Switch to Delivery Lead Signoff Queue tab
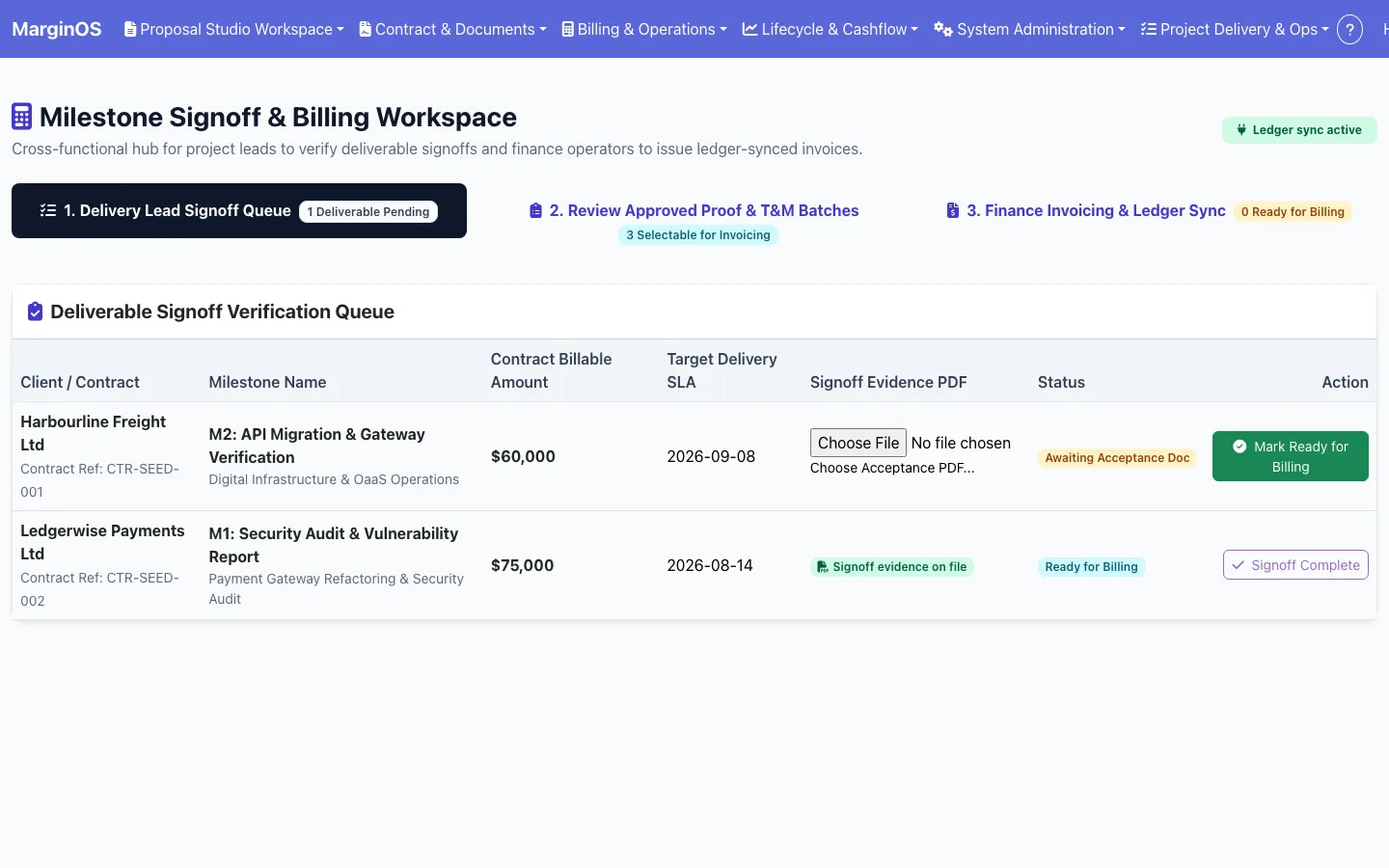1389x868 pixels. 239,210
